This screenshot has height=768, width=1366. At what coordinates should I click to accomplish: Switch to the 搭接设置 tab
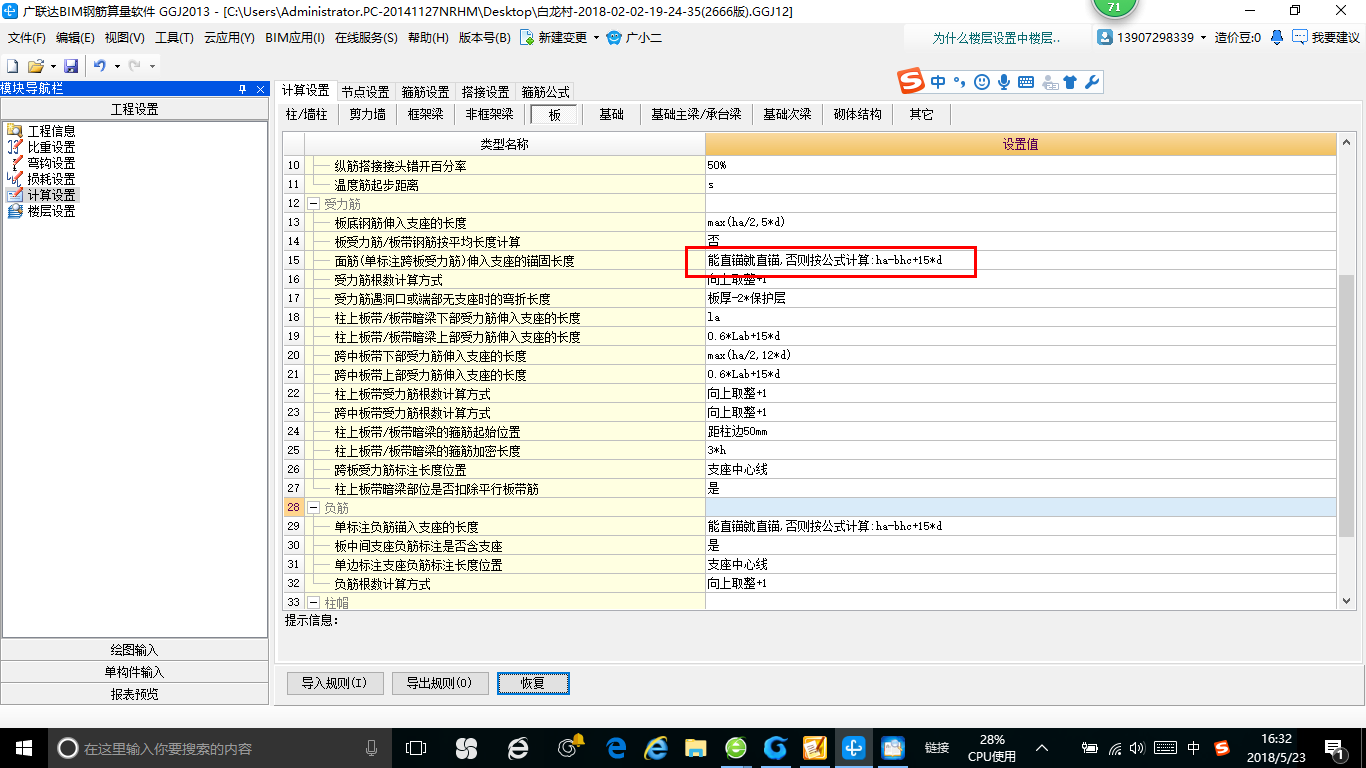click(485, 91)
